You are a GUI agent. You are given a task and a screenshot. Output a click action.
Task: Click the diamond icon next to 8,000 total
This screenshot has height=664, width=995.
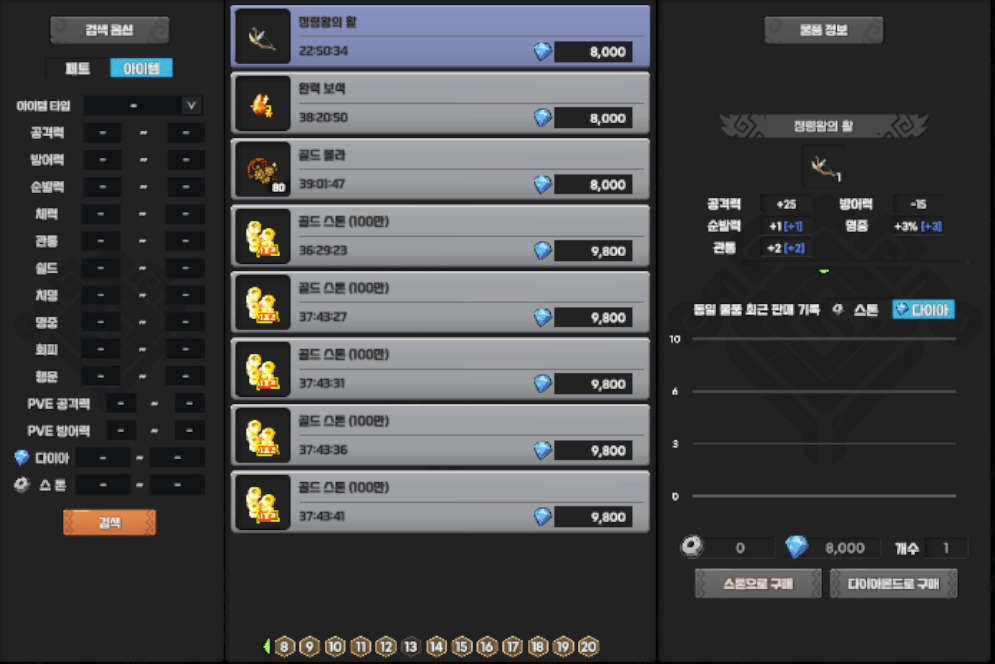click(x=796, y=547)
